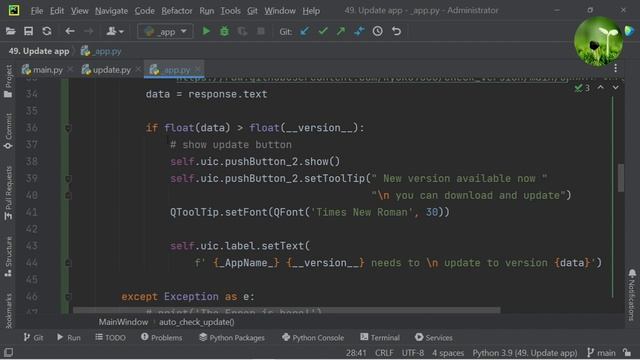Screen dimensions: 640x360
Task: Open the Tools menu
Action: tap(231, 11)
